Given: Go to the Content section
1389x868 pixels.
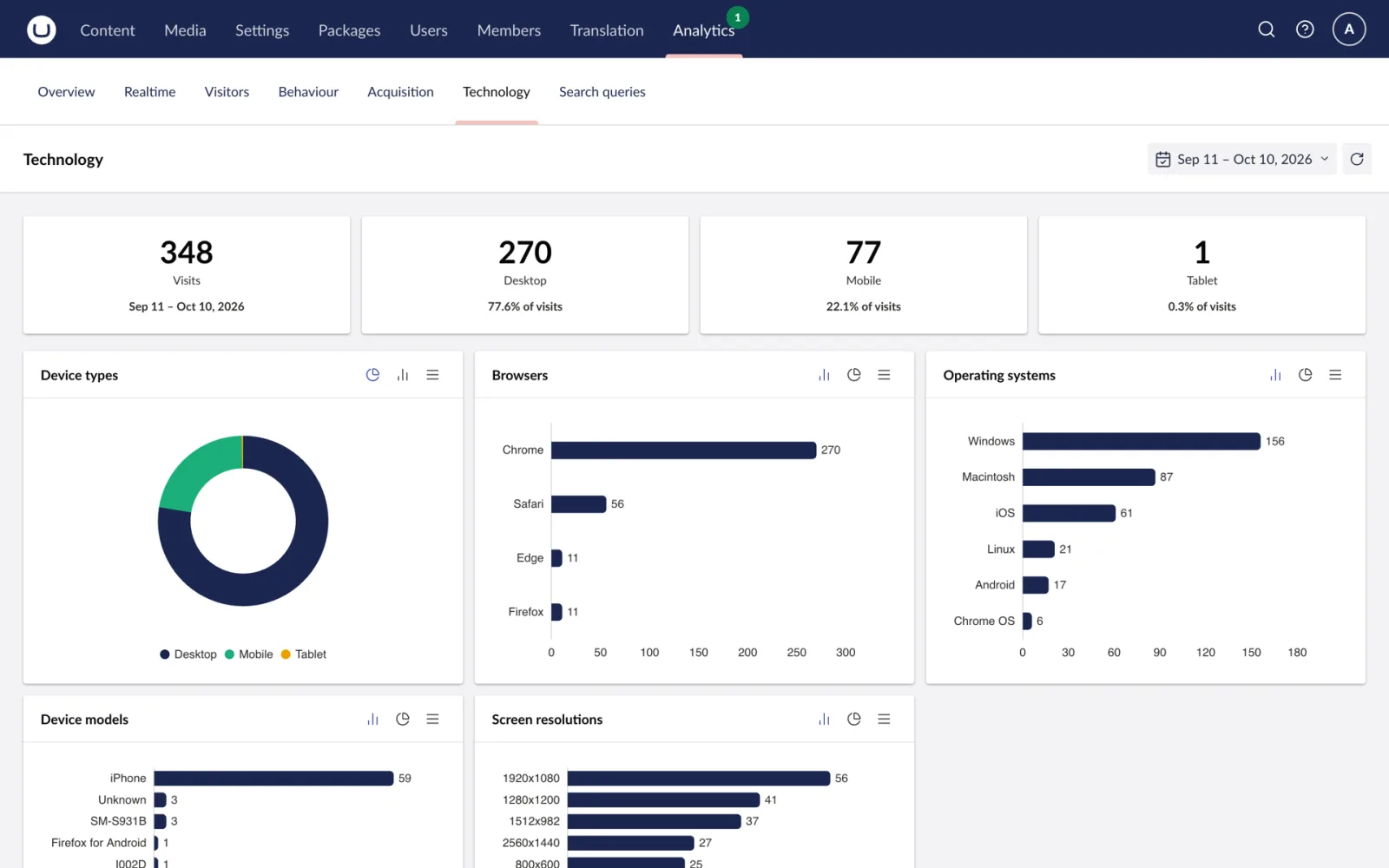Looking at the screenshot, I should pyautogui.click(x=108, y=30).
